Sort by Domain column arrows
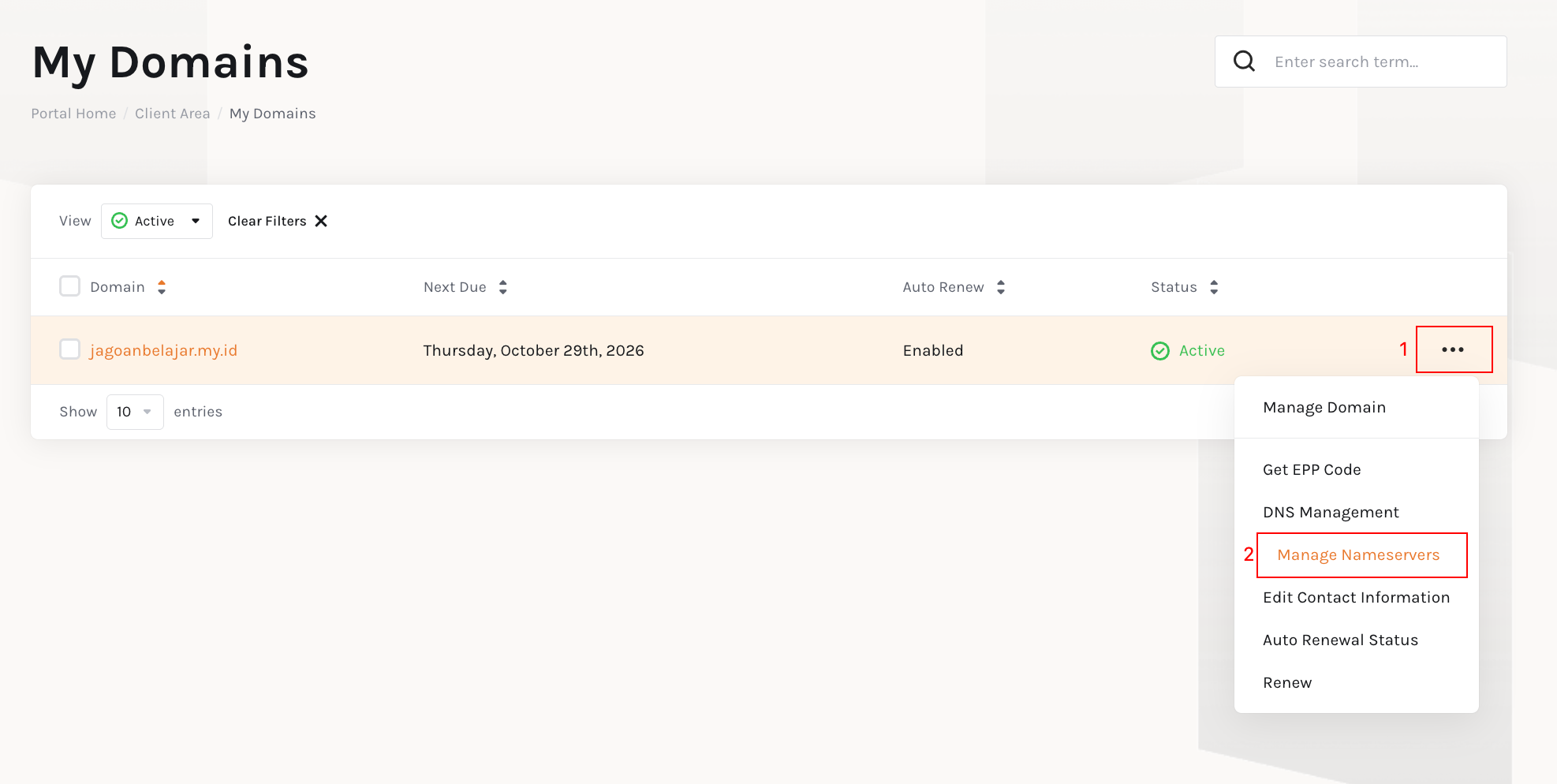The height and width of the screenshot is (784, 1557). click(x=162, y=287)
